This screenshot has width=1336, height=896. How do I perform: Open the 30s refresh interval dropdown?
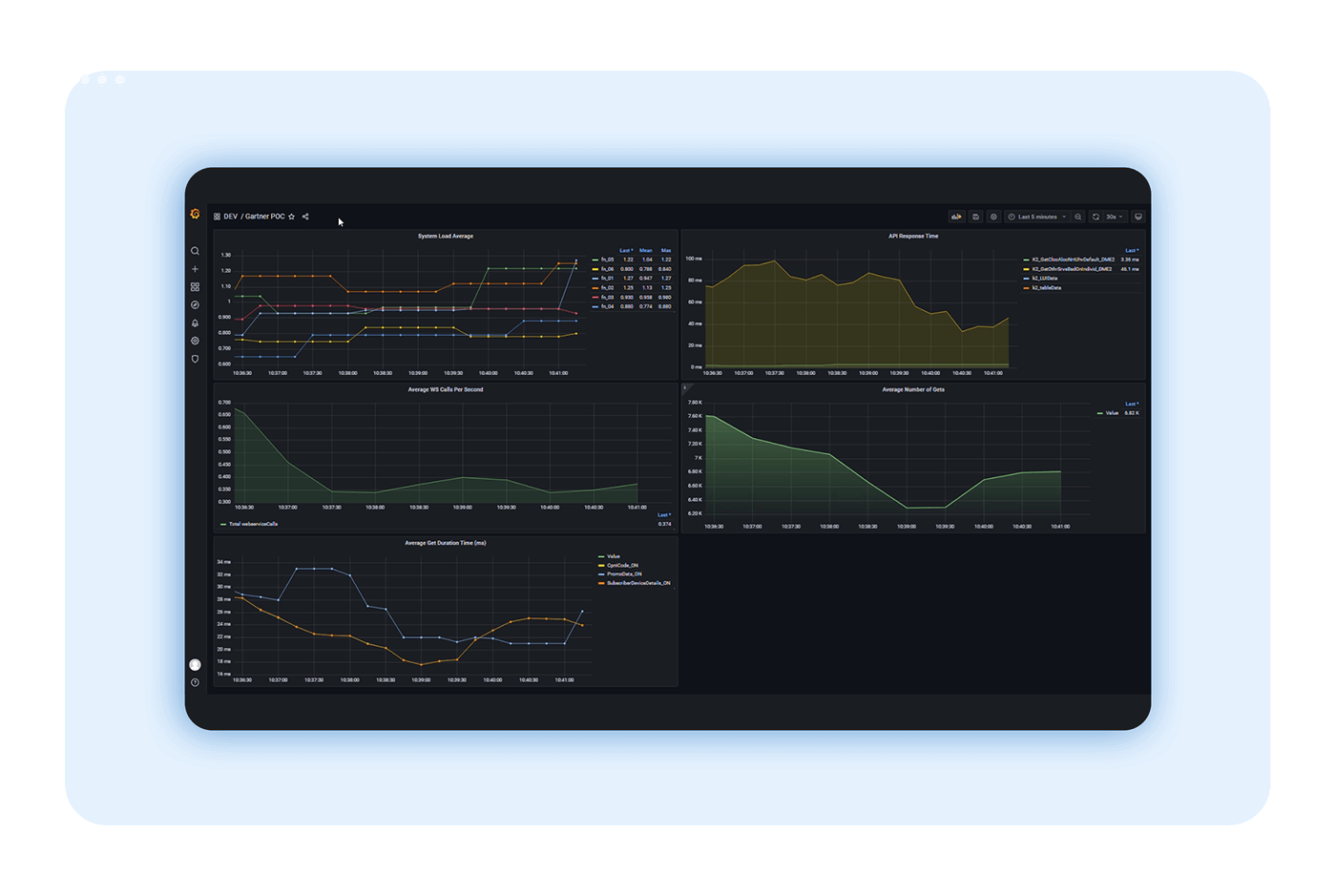(1115, 217)
